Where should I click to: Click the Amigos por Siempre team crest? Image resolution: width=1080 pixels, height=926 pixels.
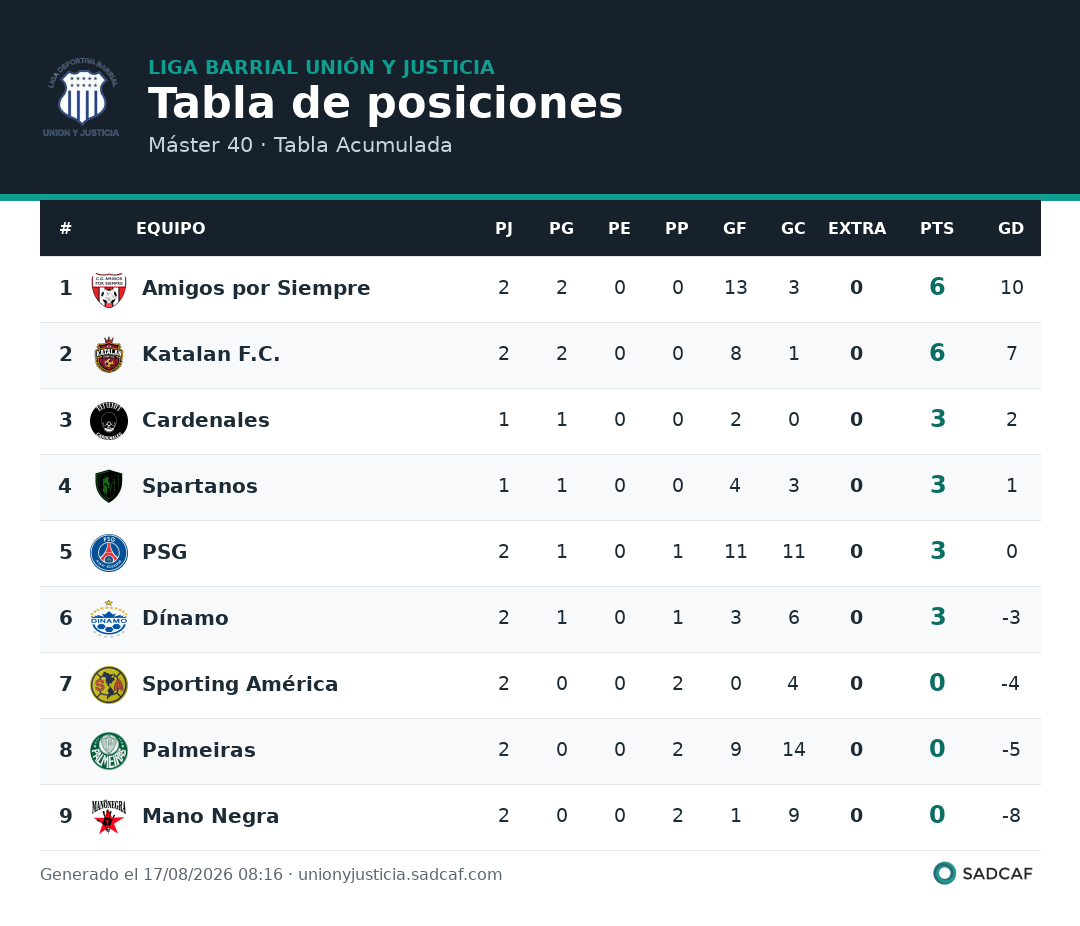[109, 289]
